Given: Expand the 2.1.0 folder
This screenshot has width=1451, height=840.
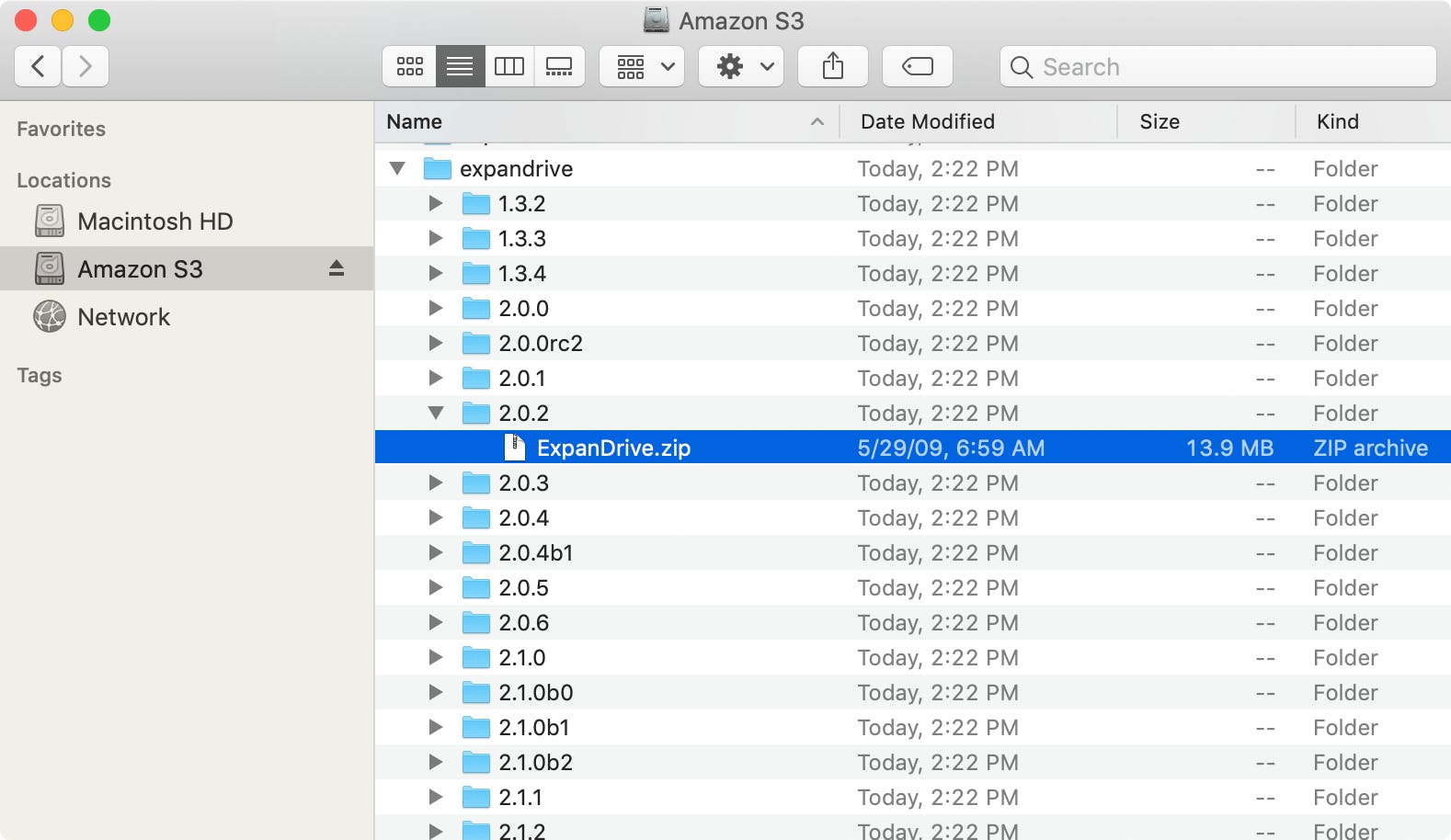Looking at the screenshot, I should pos(436,657).
